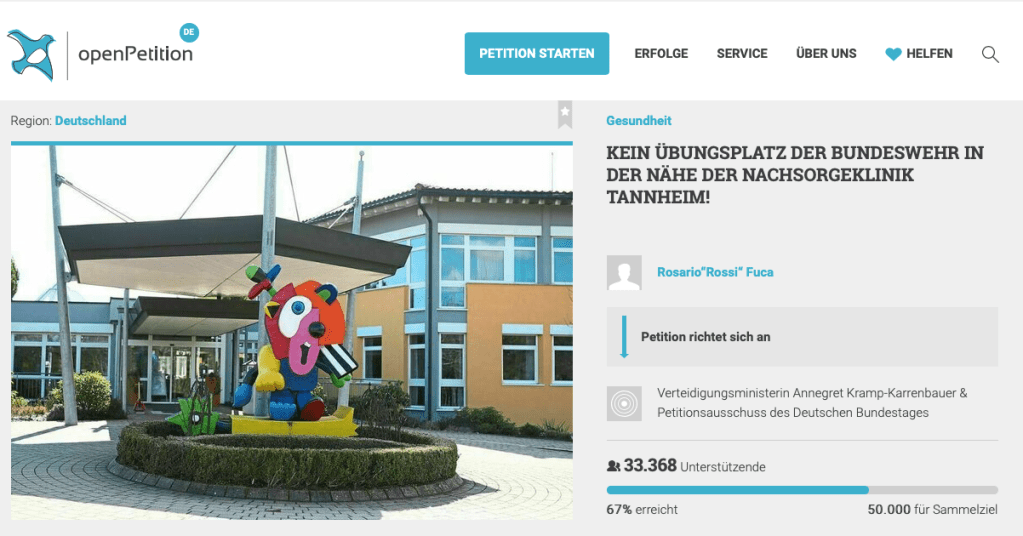The image size is (1023, 536).
Task: Click the blue downward arrow icon
Action: (x=624, y=336)
